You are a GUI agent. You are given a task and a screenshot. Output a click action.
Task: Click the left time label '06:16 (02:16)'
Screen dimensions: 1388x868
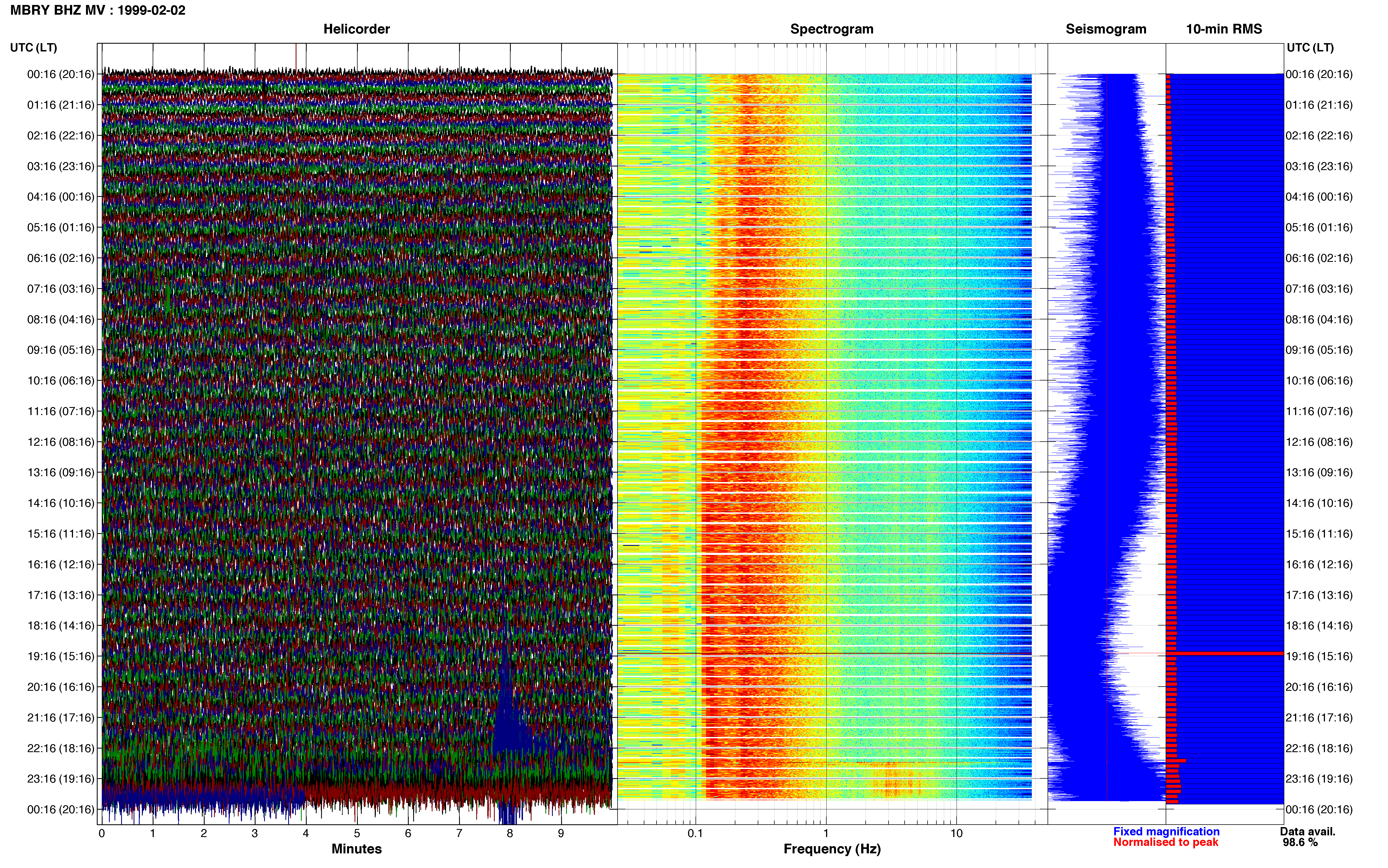(x=60, y=258)
